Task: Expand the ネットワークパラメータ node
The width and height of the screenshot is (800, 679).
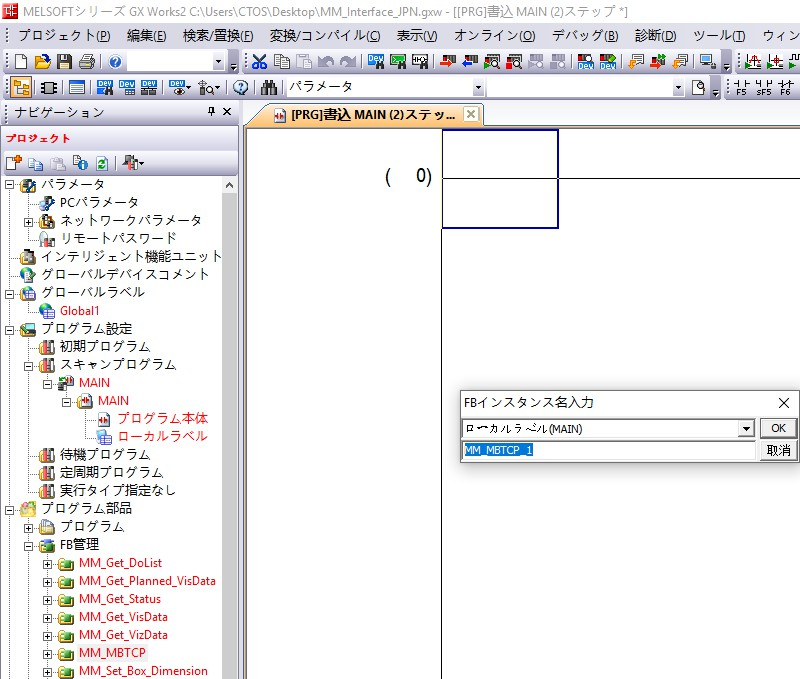Action: [29, 222]
